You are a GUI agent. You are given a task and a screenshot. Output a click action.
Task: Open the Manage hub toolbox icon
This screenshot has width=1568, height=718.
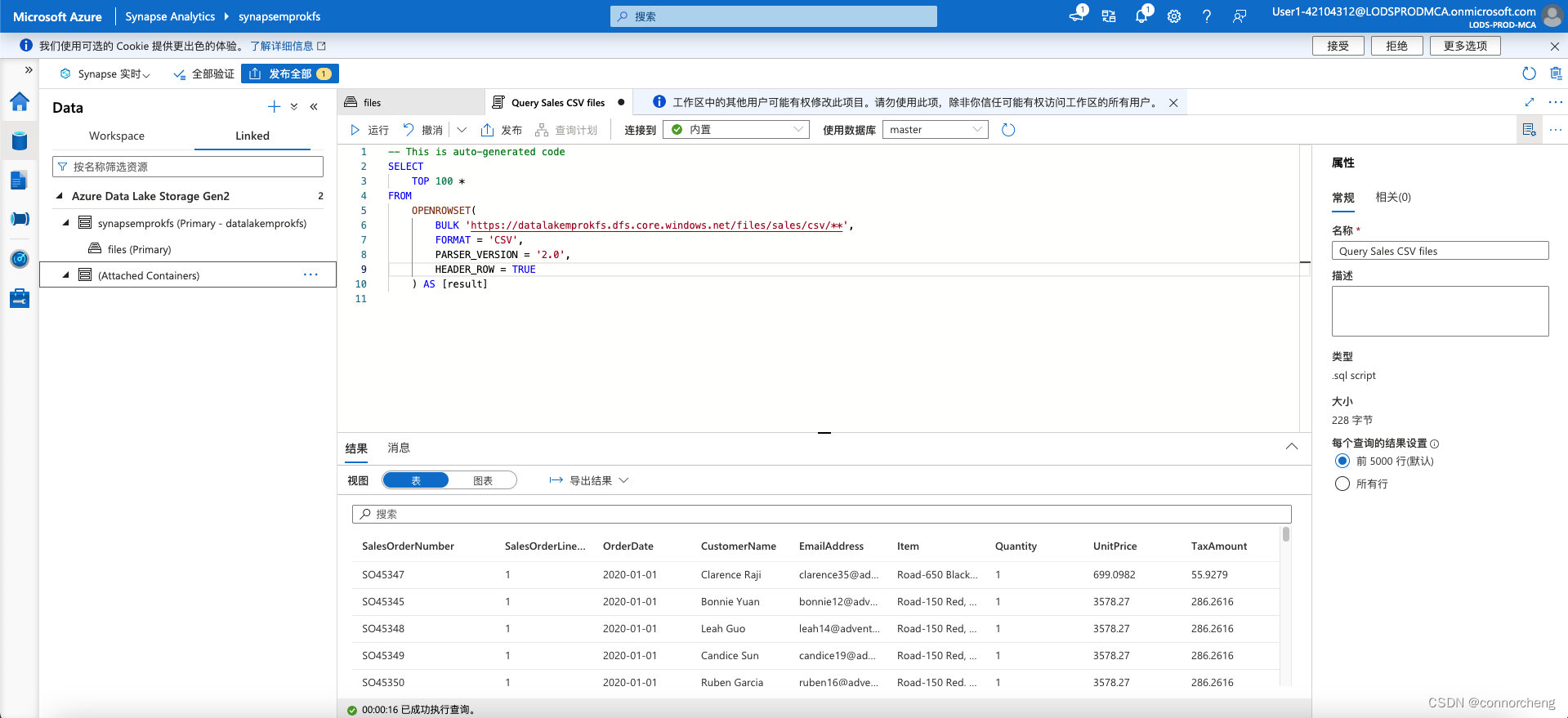point(20,298)
